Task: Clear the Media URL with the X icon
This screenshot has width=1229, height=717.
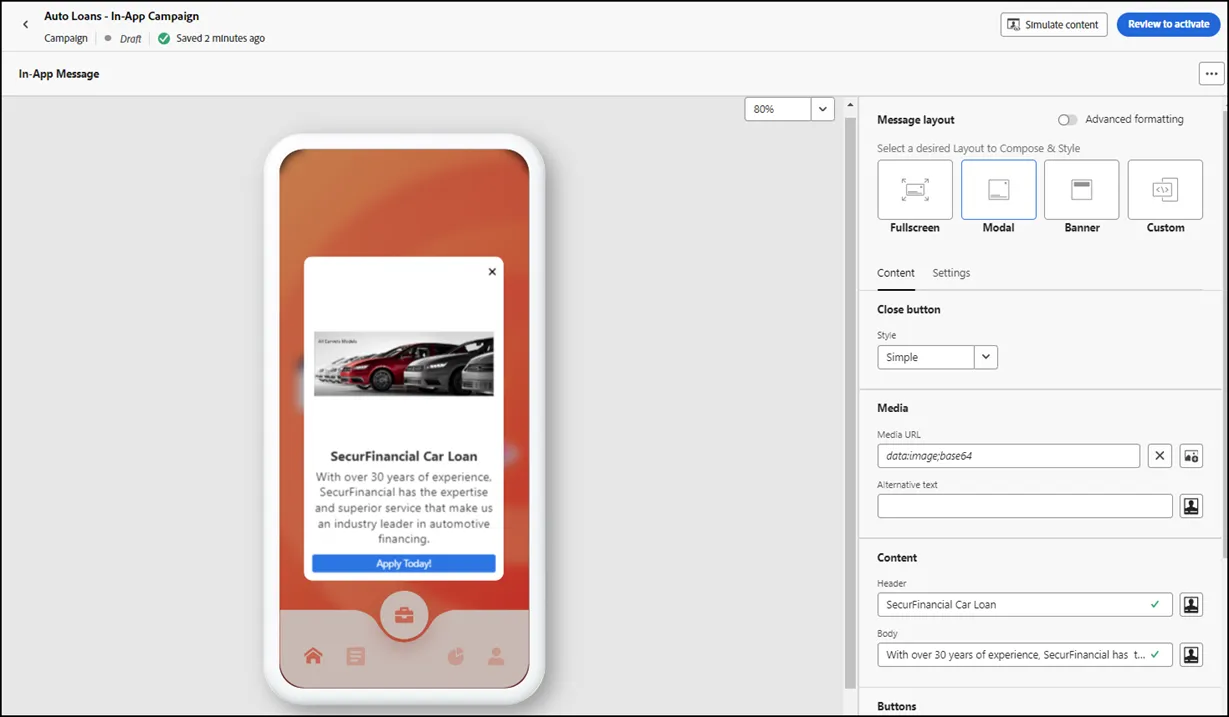Action: [1159, 456]
